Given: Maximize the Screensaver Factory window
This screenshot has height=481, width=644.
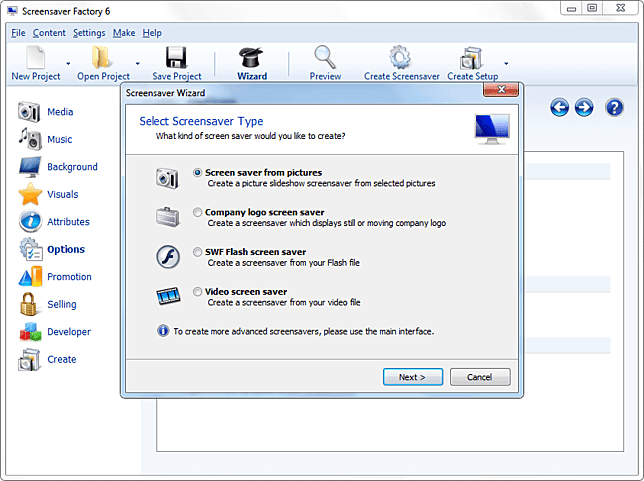Looking at the screenshot, I should point(592,8).
